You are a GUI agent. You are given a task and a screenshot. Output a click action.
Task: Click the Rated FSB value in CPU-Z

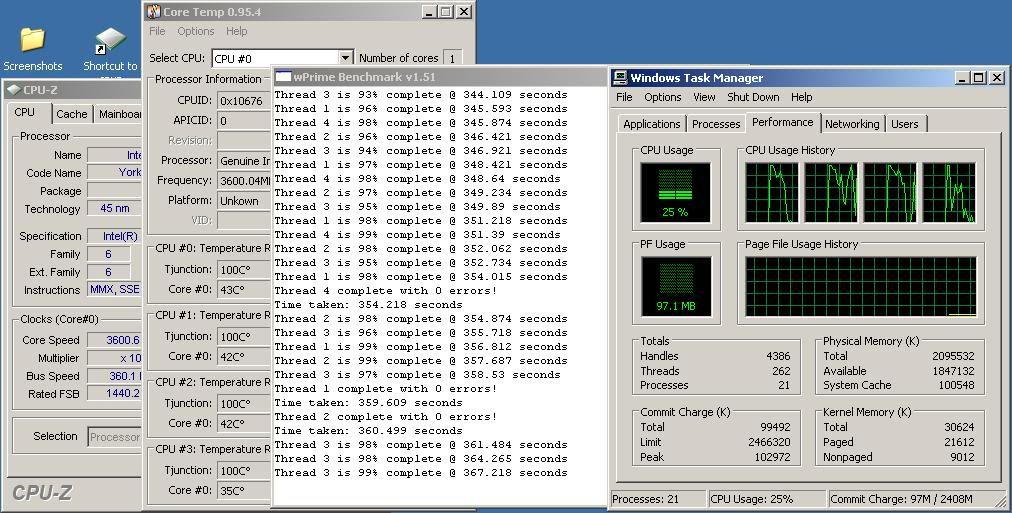click(114, 394)
